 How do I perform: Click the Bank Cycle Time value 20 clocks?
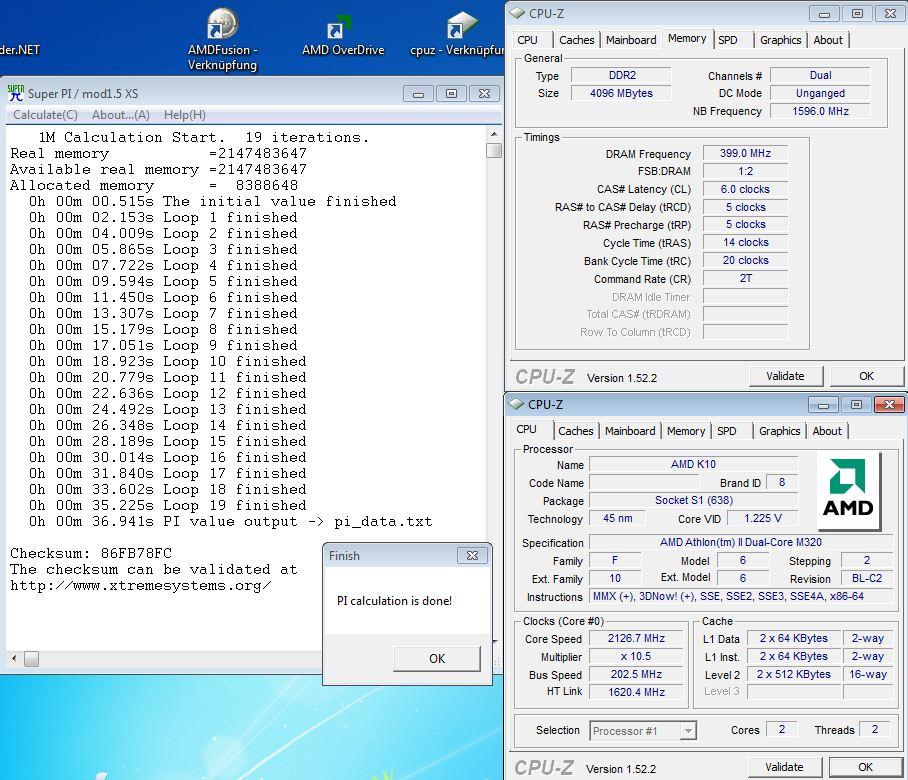coord(745,261)
